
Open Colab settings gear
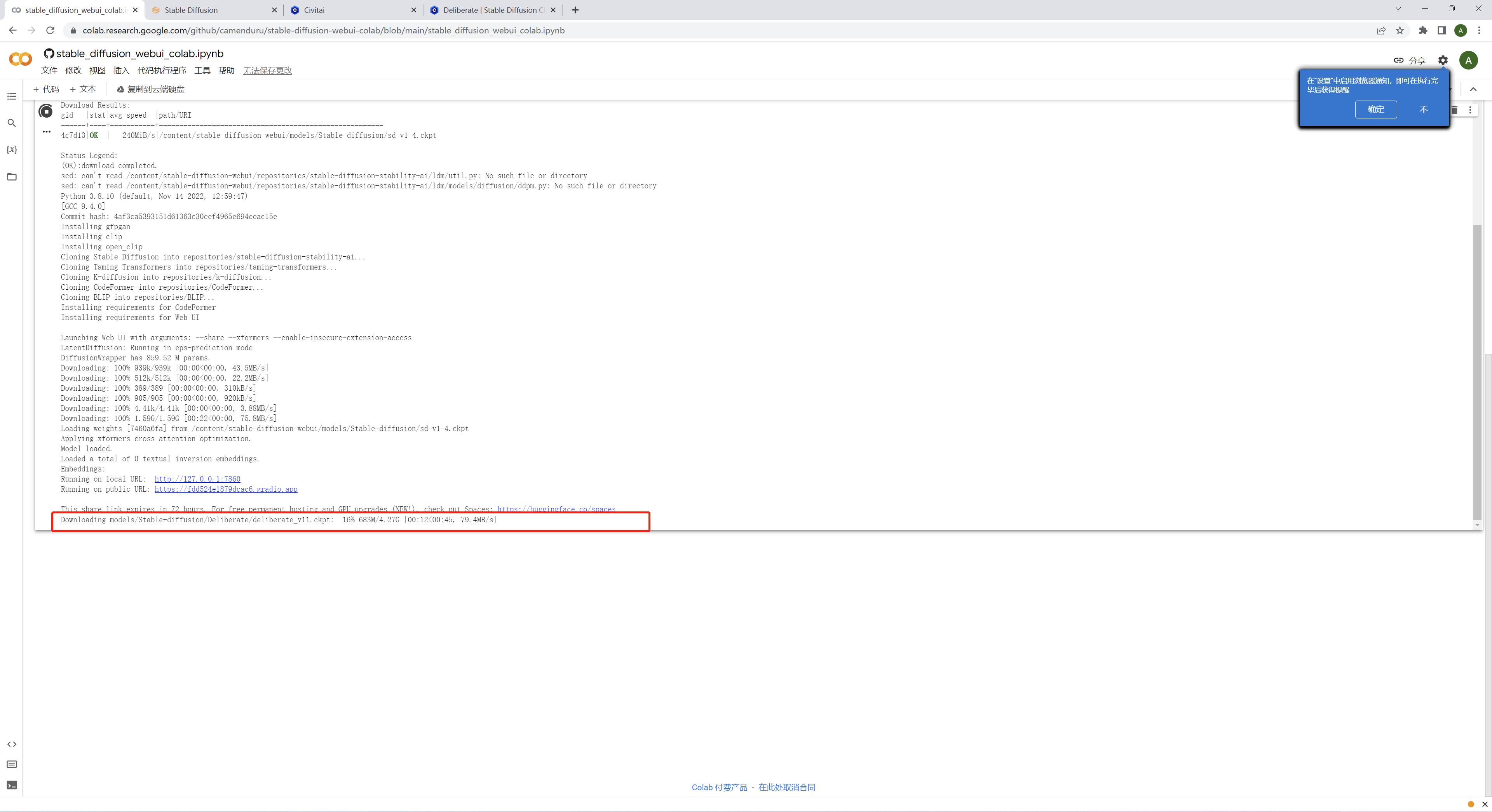[x=1443, y=60]
